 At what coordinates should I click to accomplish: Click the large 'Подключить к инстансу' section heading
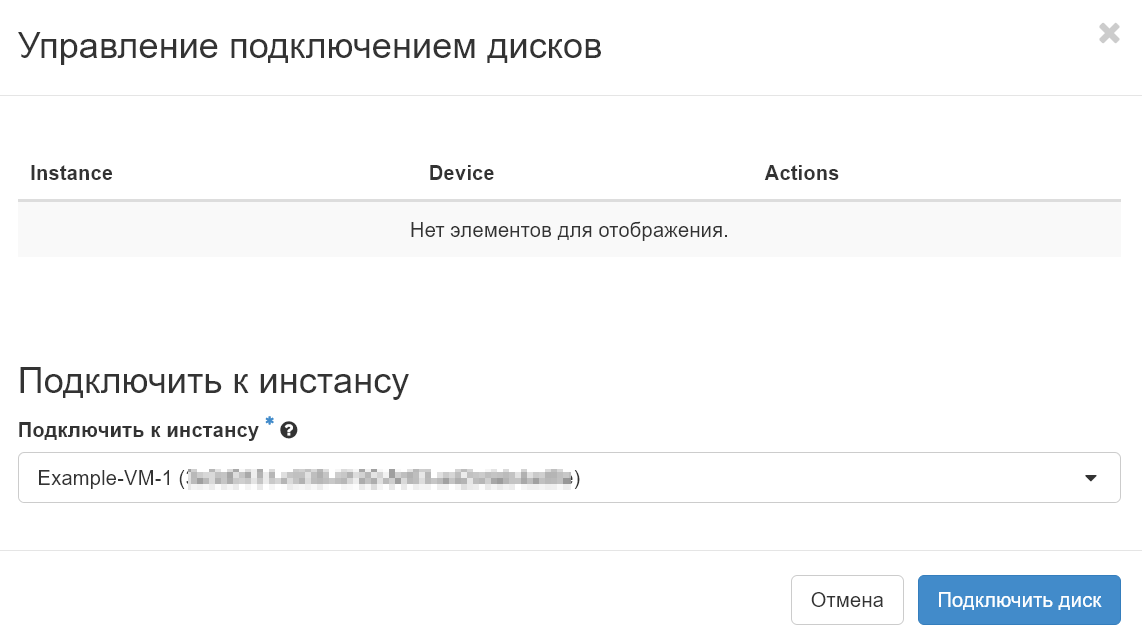pyautogui.click(x=213, y=381)
